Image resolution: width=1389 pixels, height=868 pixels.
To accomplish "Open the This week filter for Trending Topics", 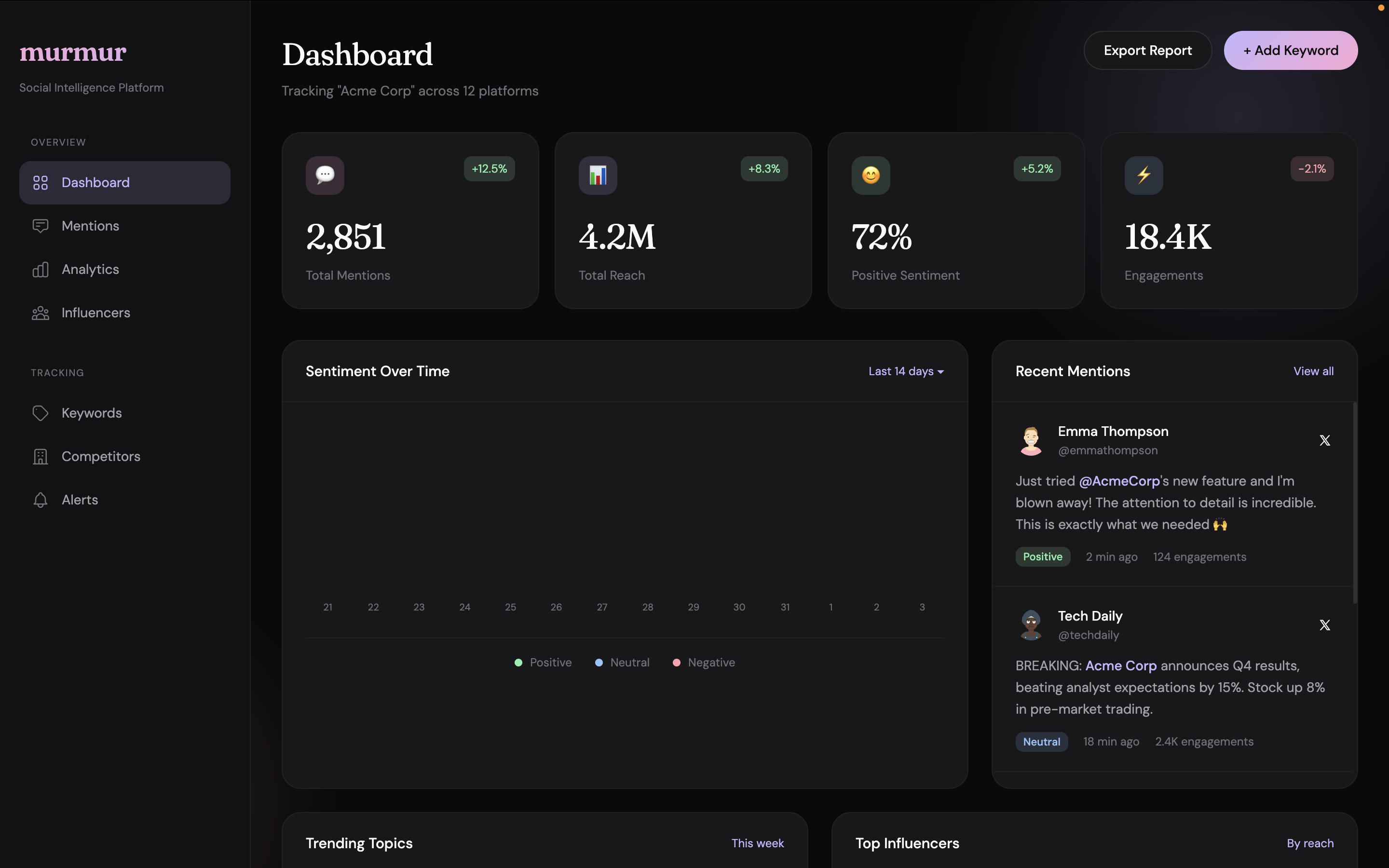I will pyautogui.click(x=757, y=843).
